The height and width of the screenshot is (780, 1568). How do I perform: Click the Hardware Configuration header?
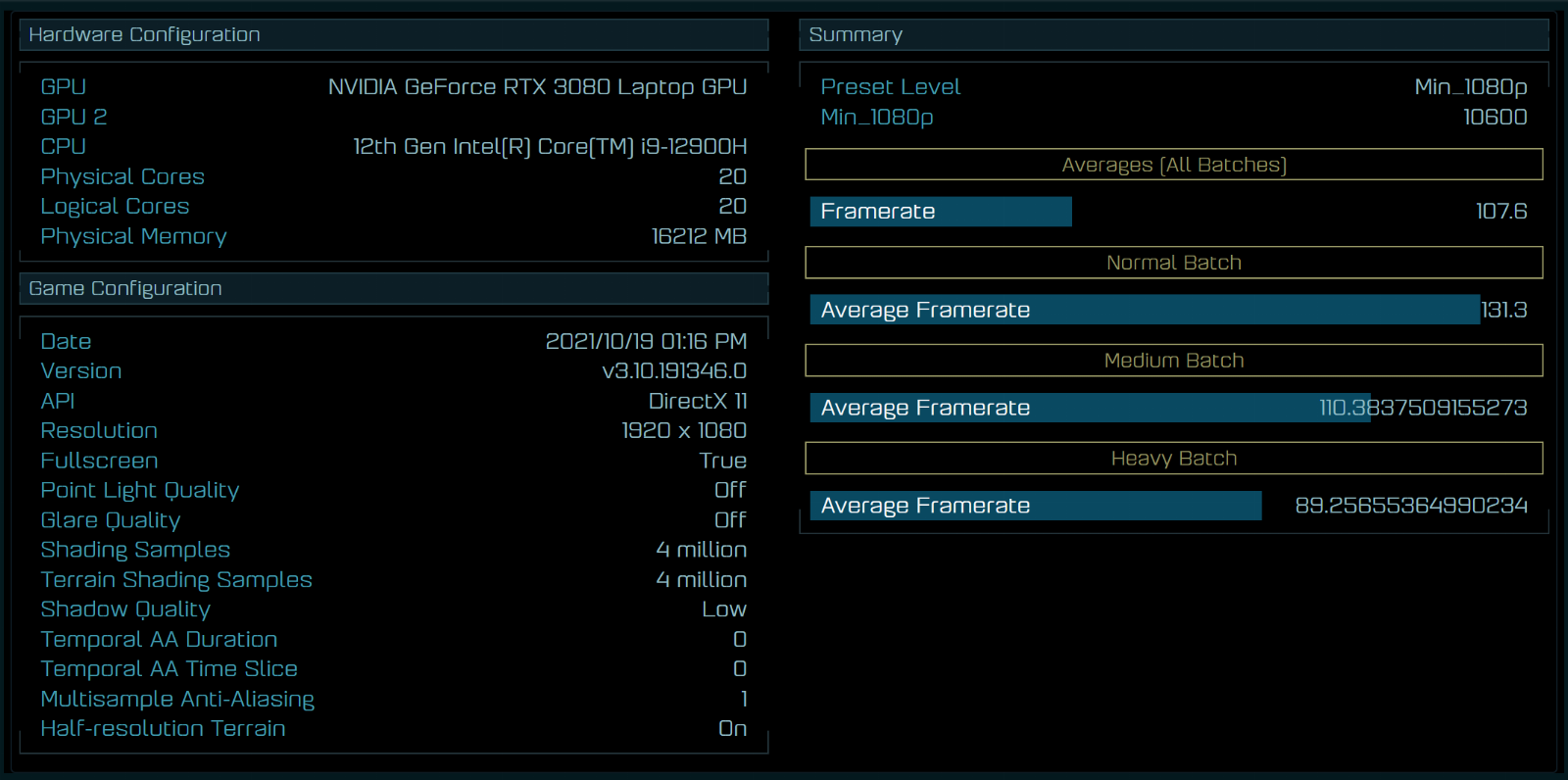click(x=394, y=34)
